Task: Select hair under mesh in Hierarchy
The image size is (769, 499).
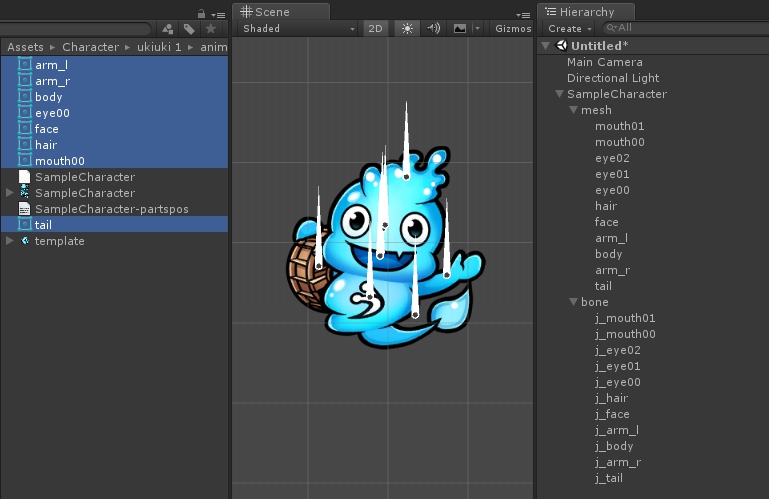Action: (606, 206)
